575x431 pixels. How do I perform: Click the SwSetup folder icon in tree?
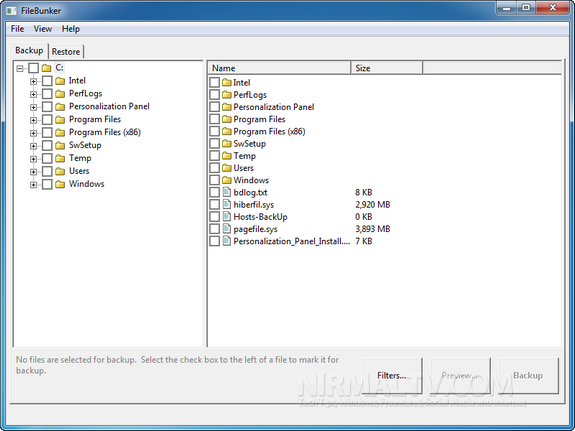60,145
